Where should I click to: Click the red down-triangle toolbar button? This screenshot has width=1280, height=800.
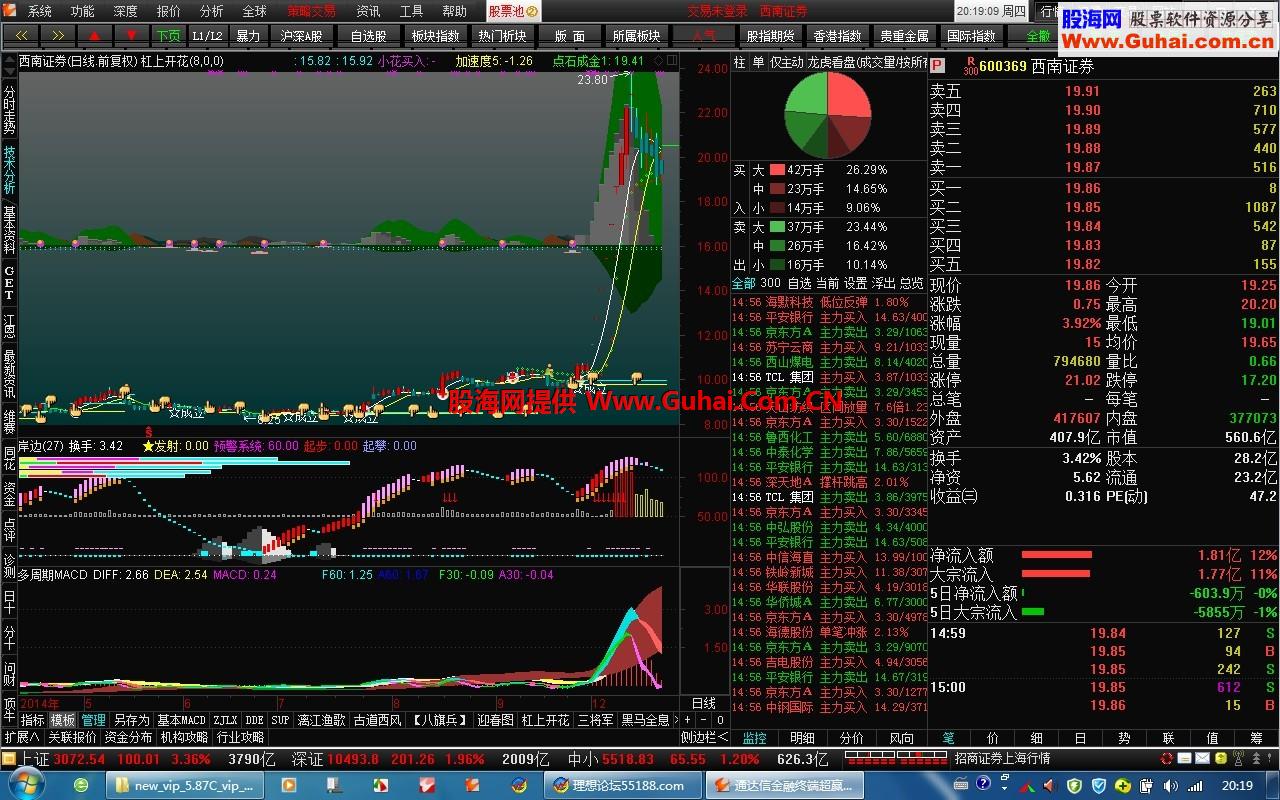coord(132,35)
